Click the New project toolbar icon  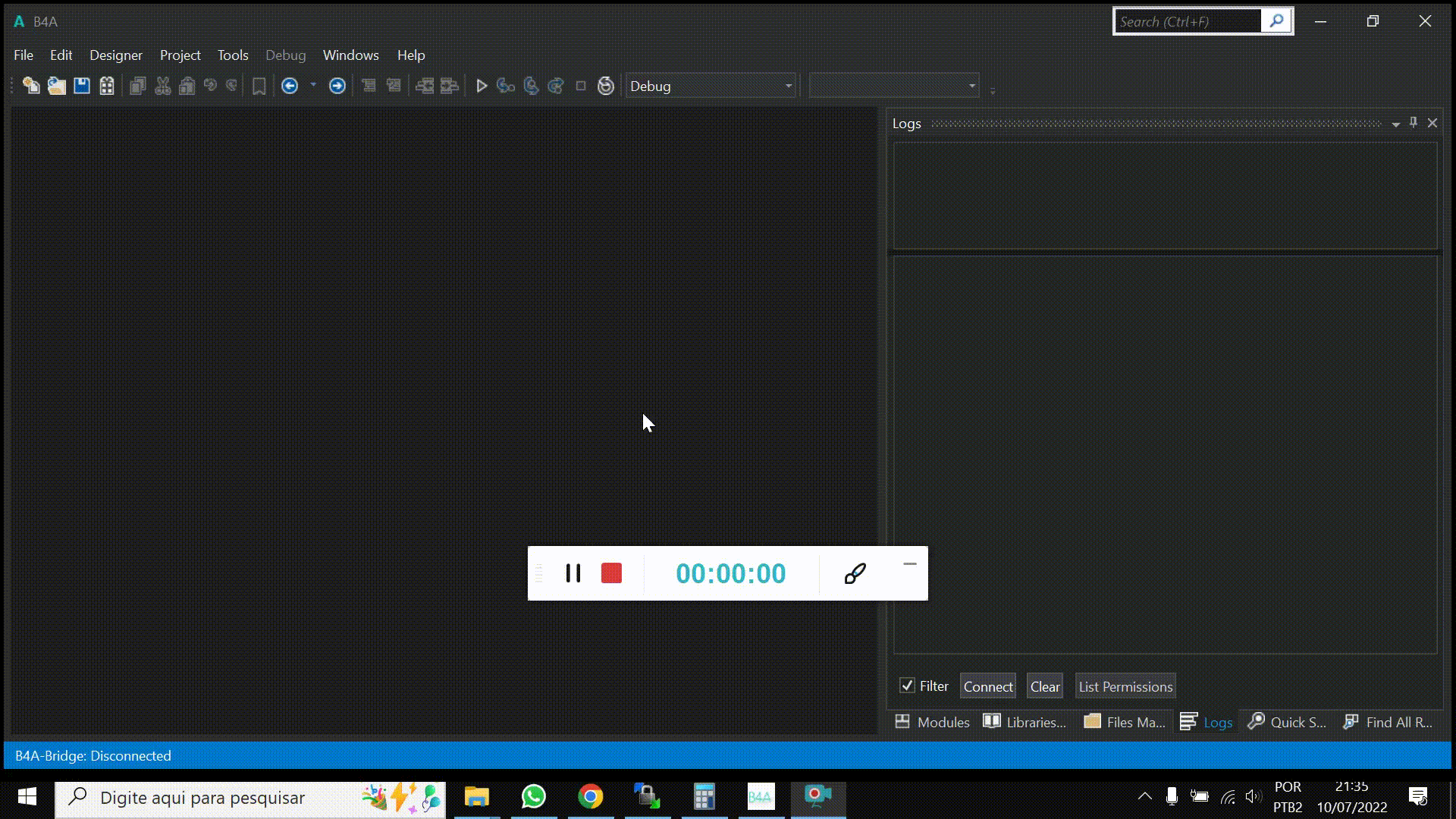[31, 86]
